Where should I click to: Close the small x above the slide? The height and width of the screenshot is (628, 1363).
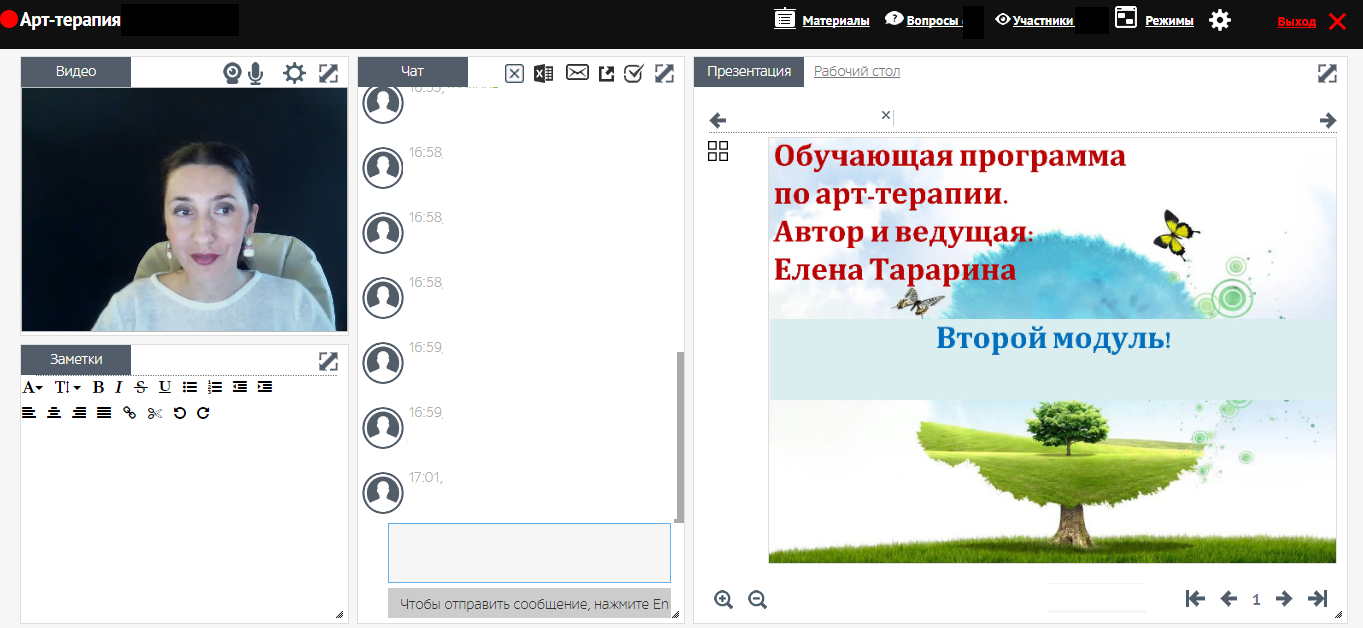pyautogui.click(x=885, y=115)
